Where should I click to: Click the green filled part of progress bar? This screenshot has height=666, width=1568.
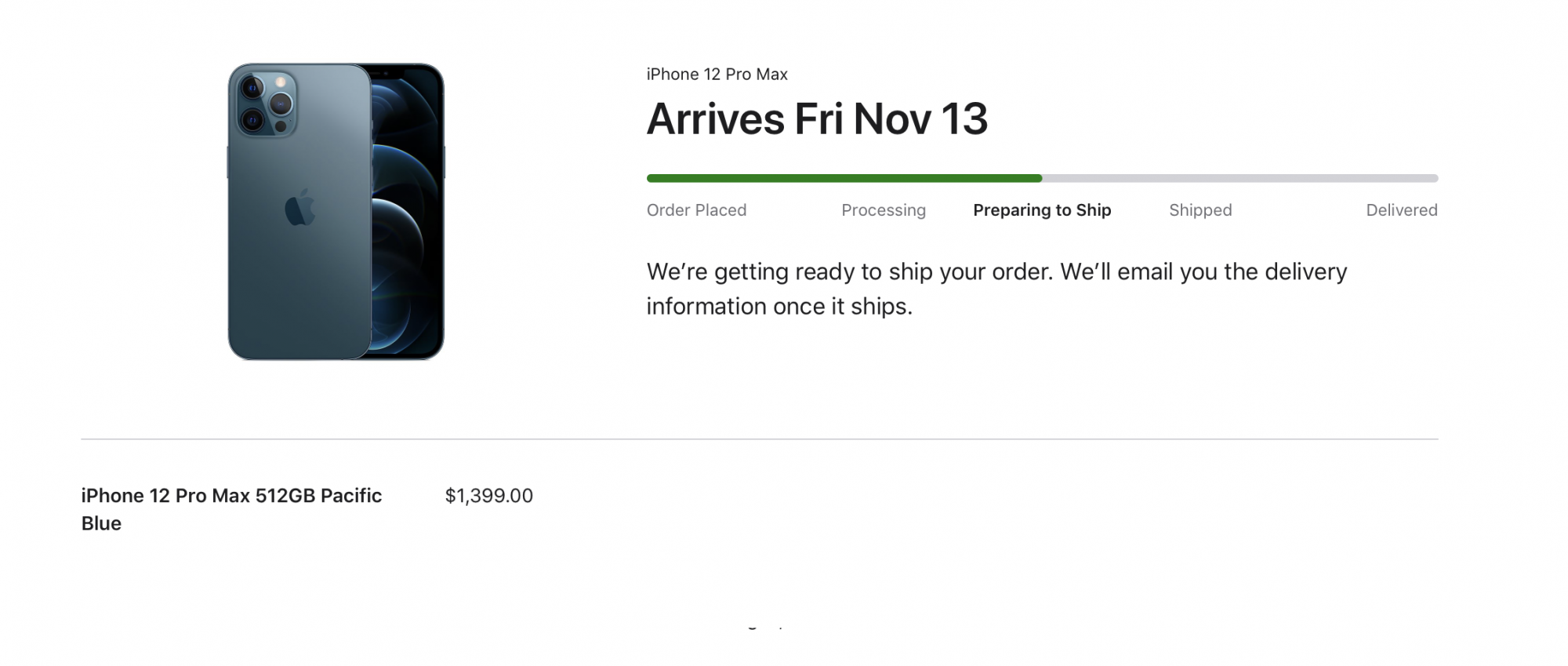click(844, 178)
